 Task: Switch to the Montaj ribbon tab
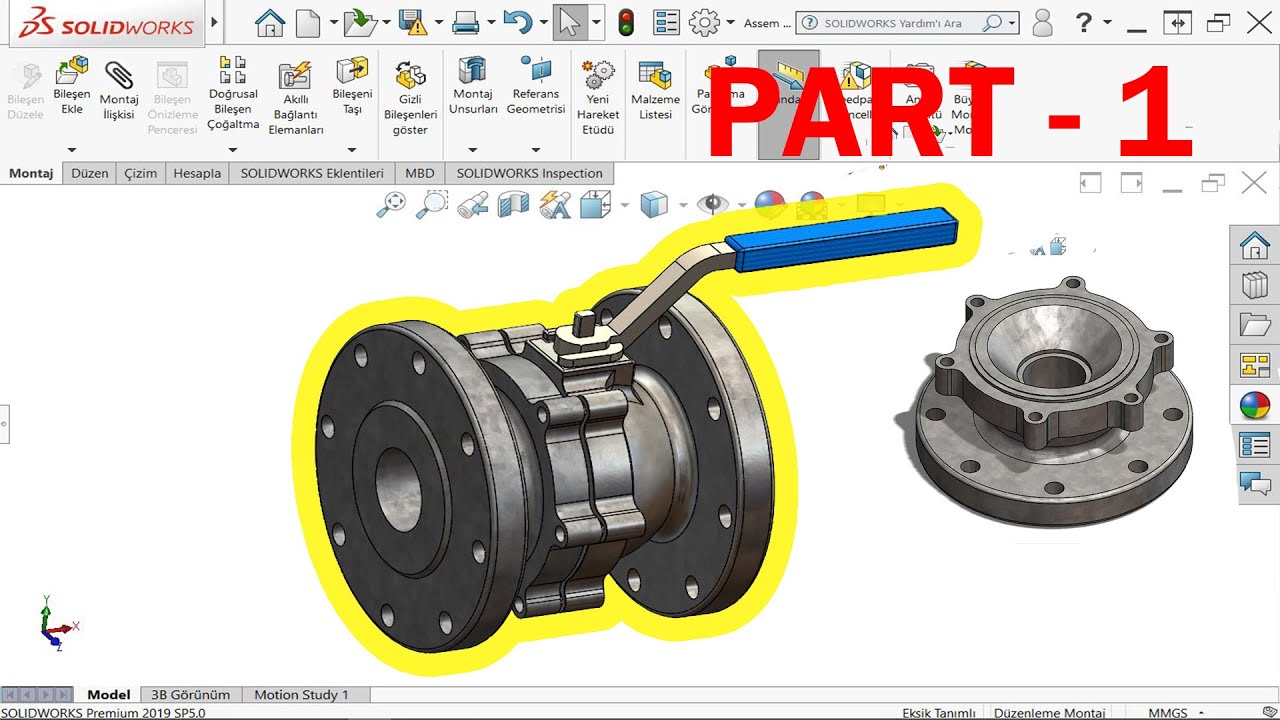(x=31, y=173)
